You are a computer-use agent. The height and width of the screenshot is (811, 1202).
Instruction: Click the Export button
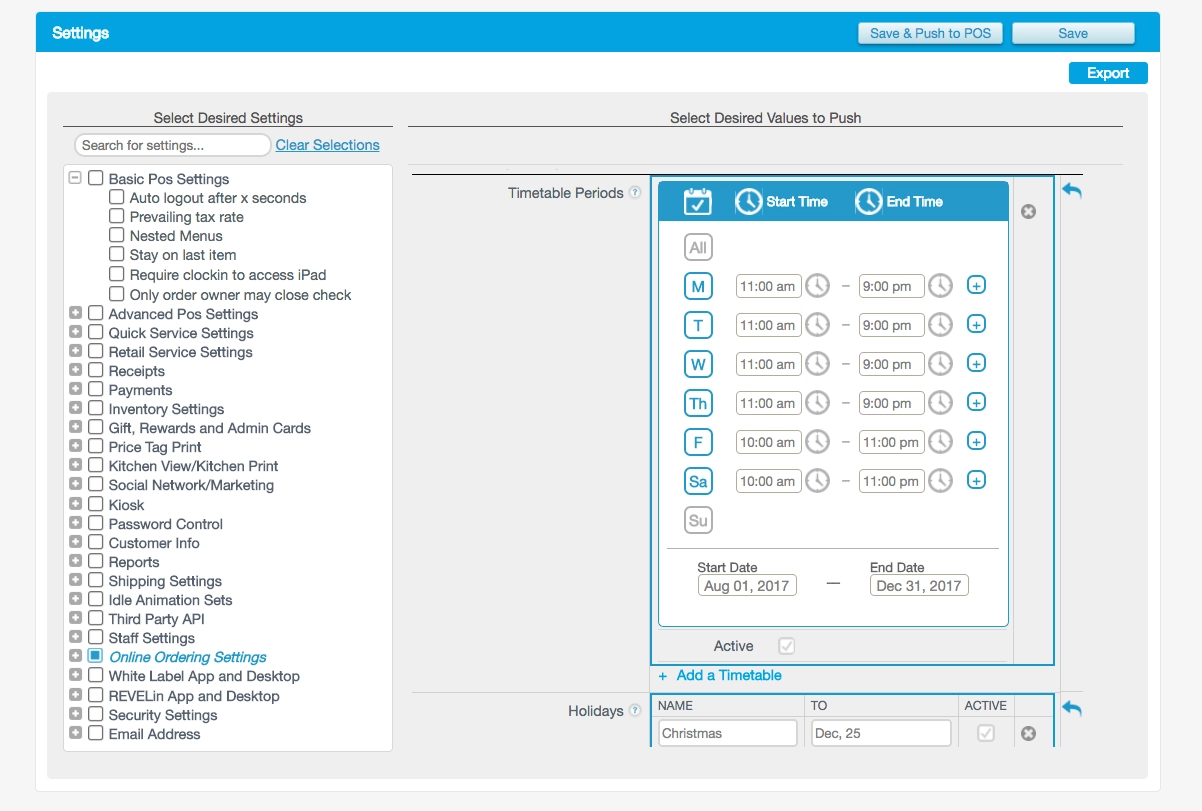(1108, 73)
